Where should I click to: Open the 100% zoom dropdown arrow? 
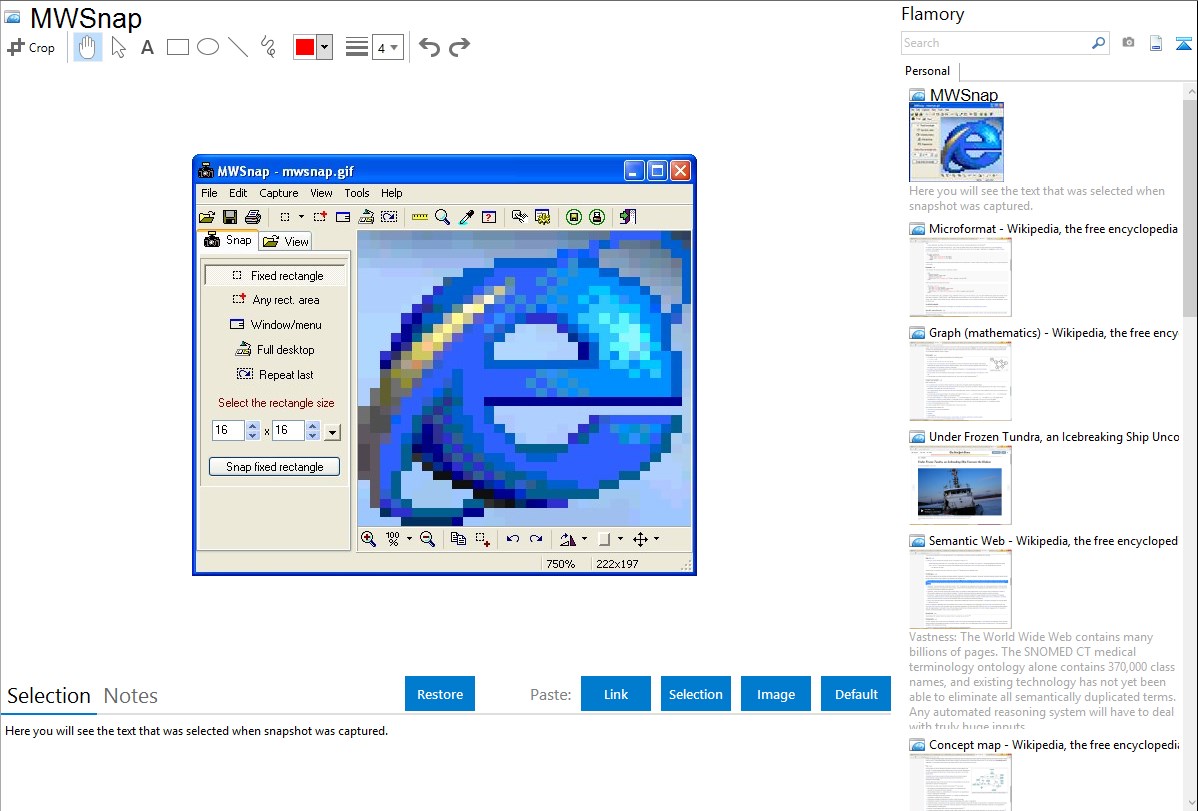coord(409,539)
